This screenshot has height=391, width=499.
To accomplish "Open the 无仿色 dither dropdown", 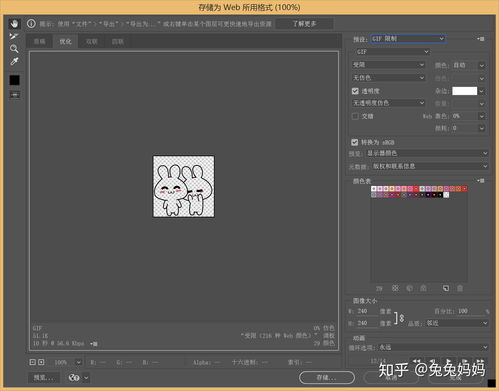I will (x=389, y=78).
